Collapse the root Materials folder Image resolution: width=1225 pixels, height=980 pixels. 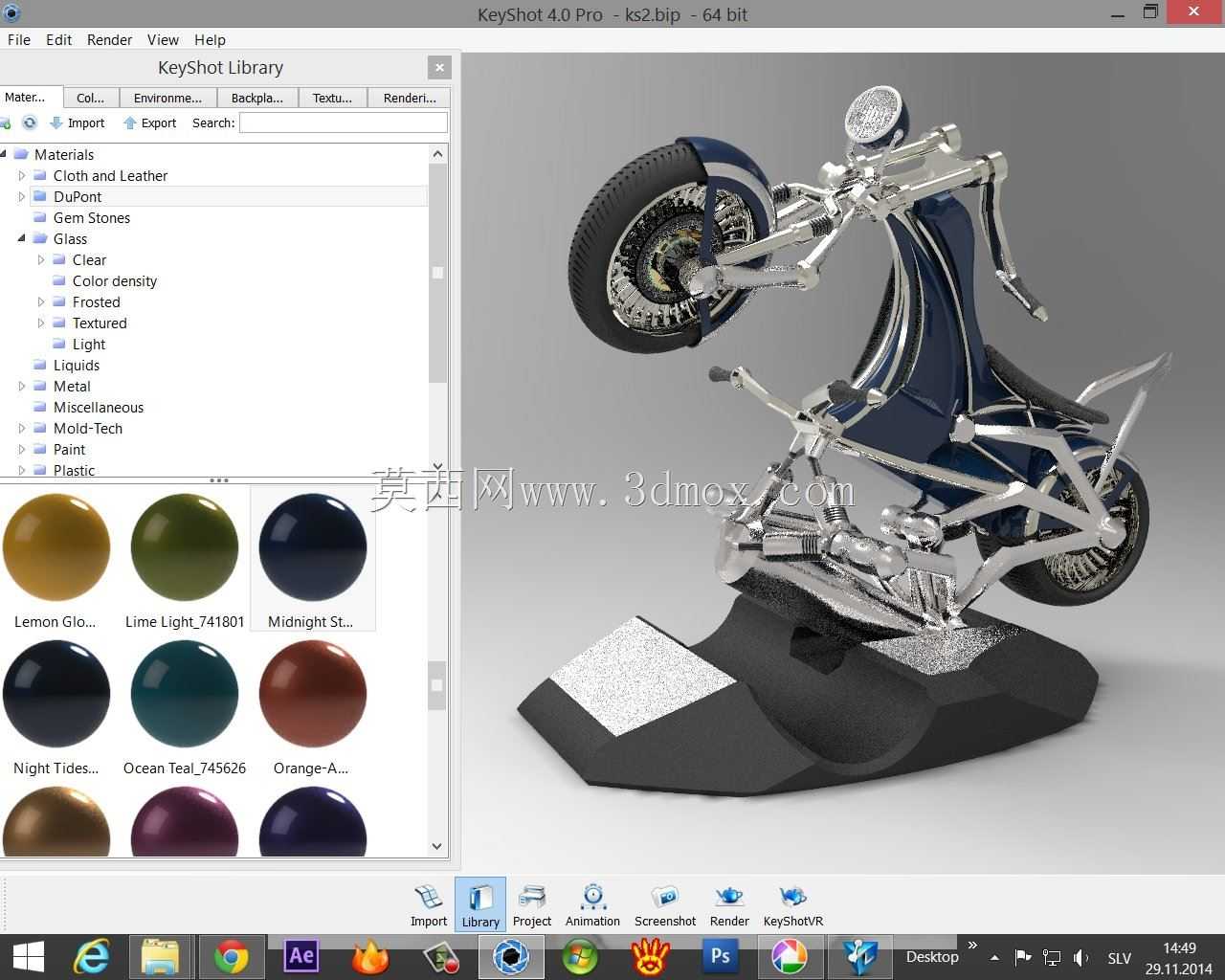(3, 154)
